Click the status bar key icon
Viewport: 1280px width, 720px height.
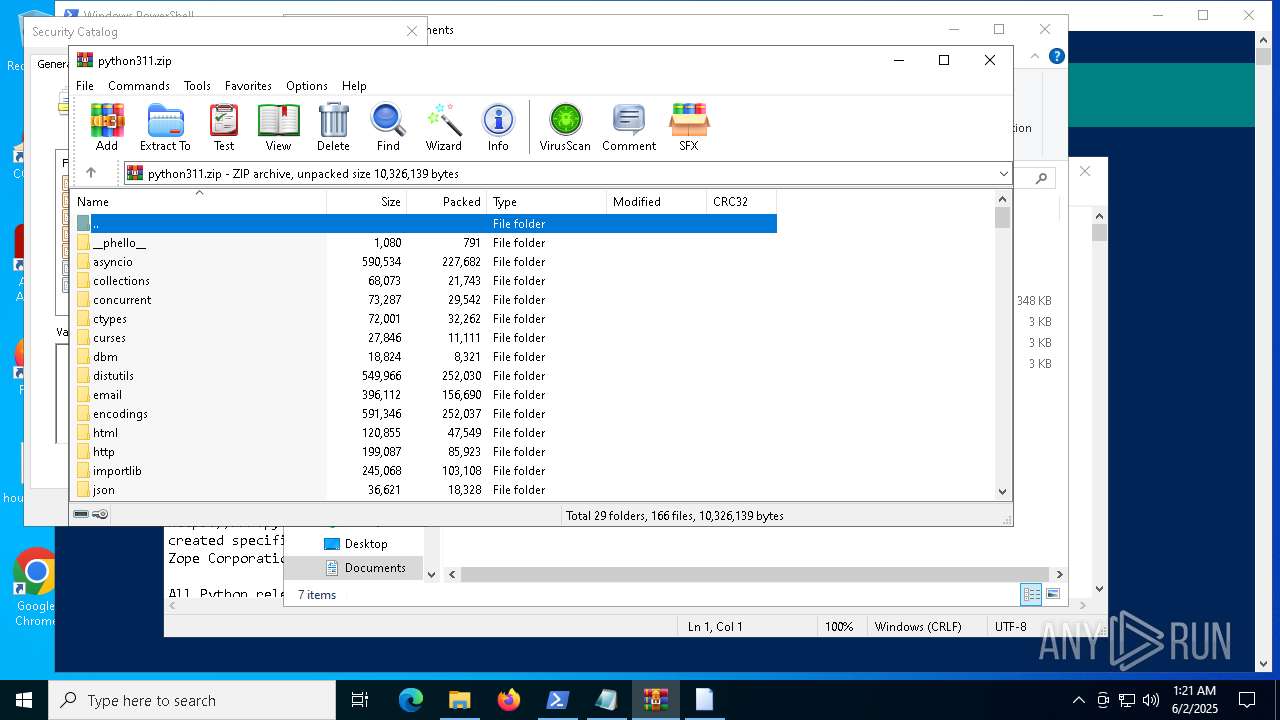click(x=100, y=515)
